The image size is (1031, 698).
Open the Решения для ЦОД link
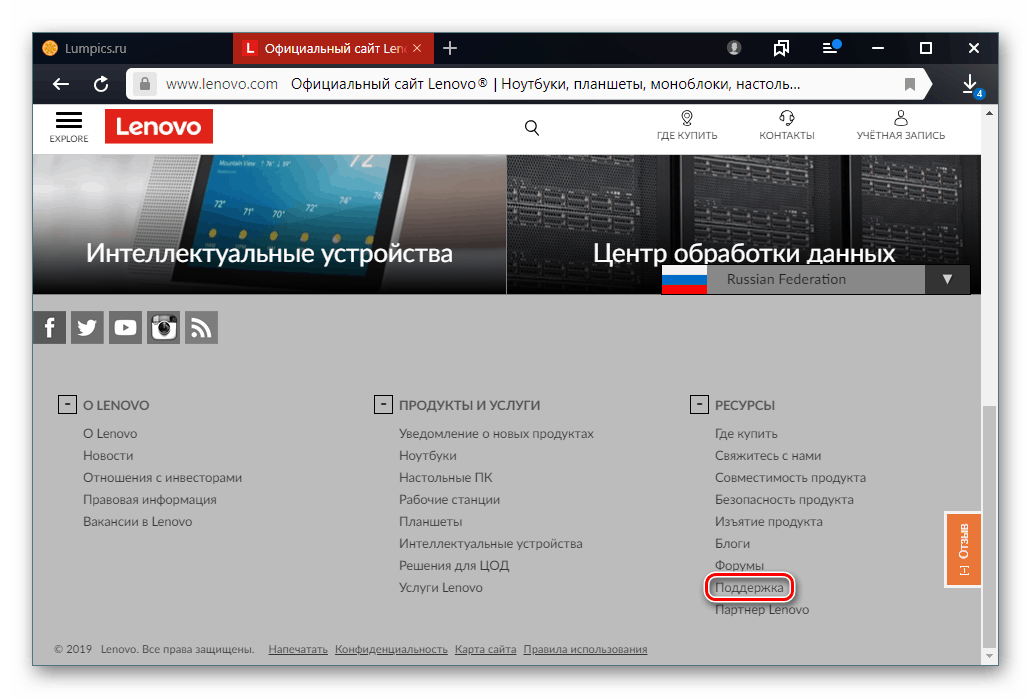454,565
